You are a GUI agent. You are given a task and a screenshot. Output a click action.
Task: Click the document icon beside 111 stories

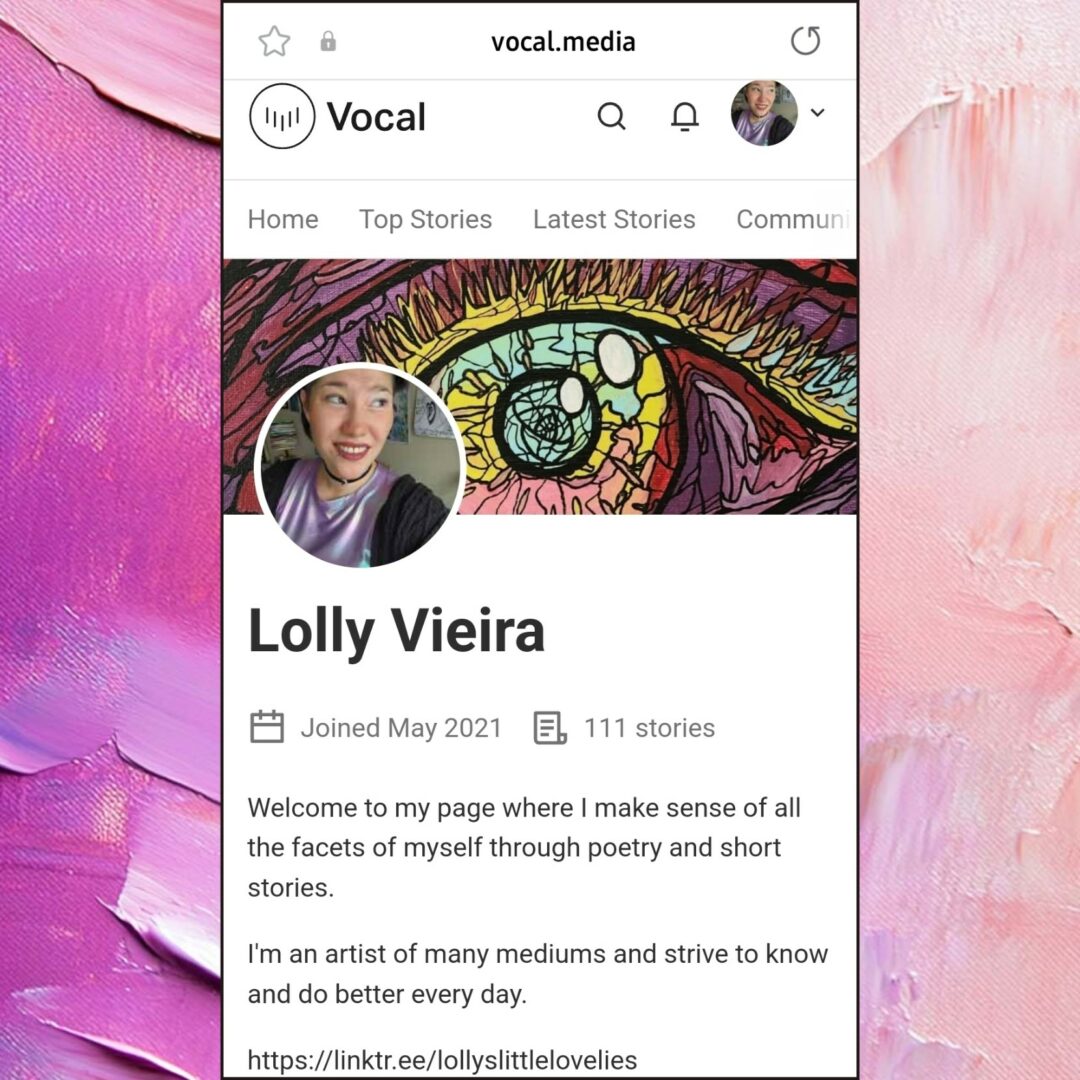(x=550, y=728)
